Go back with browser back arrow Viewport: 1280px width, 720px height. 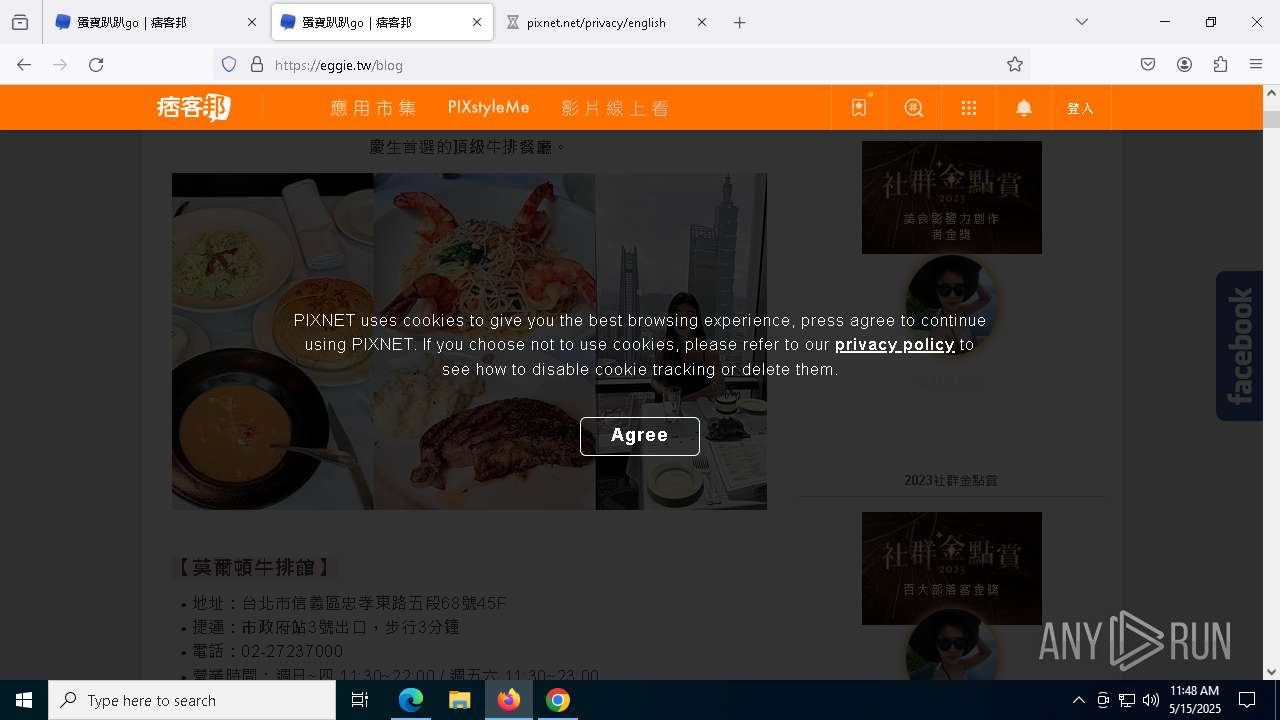tap(24, 65)
